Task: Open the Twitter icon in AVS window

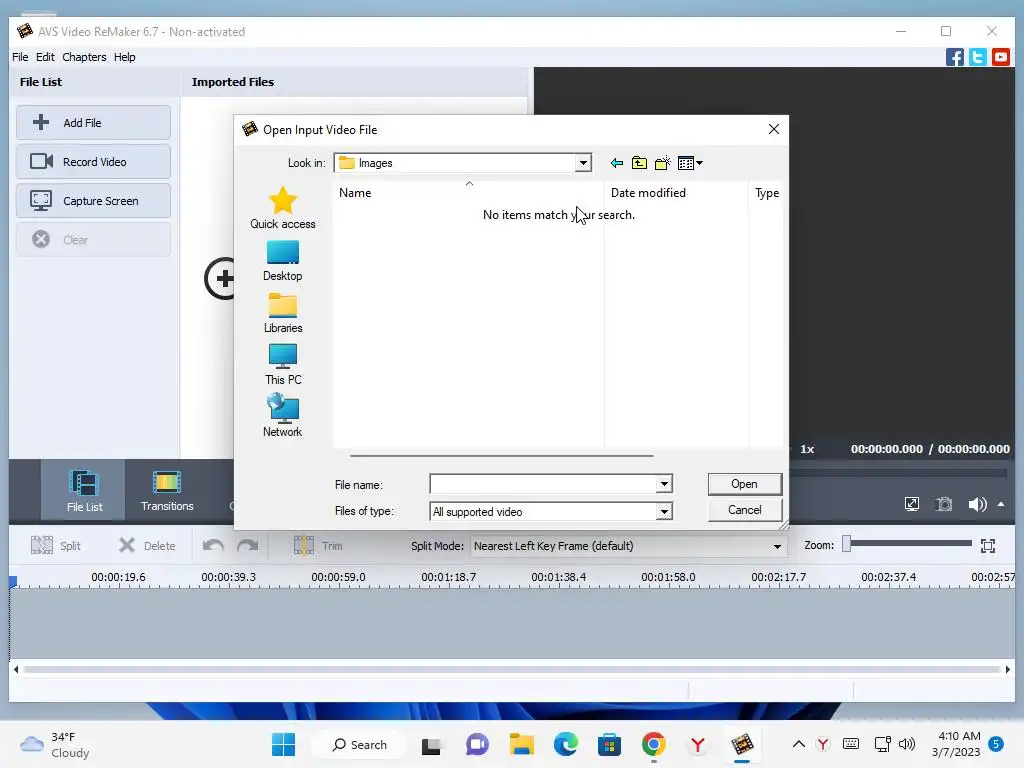Action: click(x=978, y=57)
